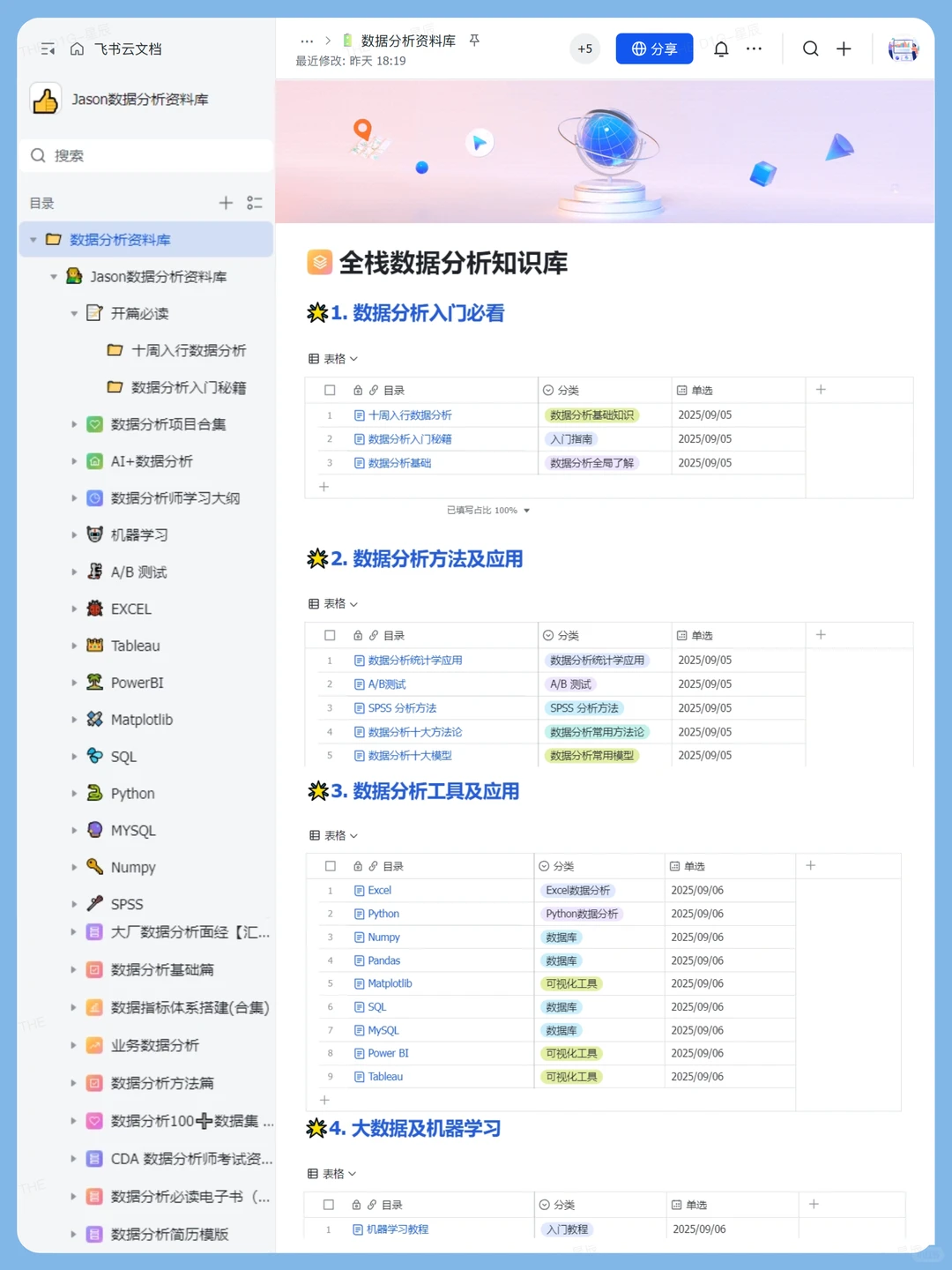Screen dimensions: 952x1270
Task: Open 十周入行数据分析 in the sidebar
Action: [188, 351]
